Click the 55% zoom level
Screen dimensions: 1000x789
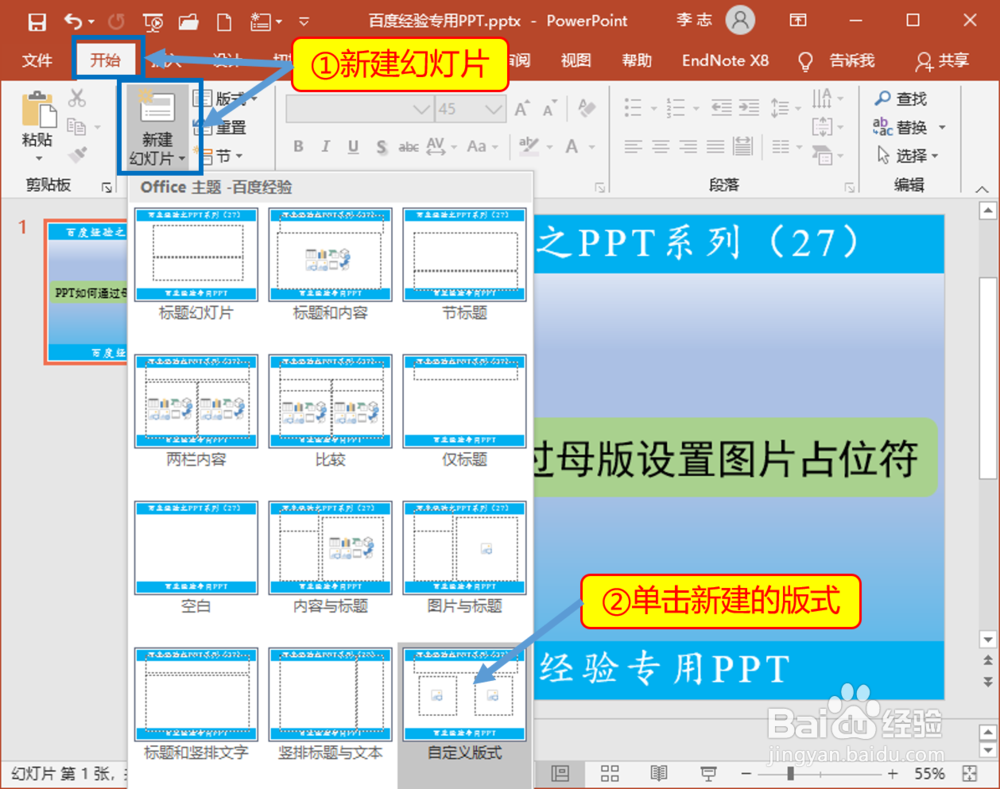929,774
